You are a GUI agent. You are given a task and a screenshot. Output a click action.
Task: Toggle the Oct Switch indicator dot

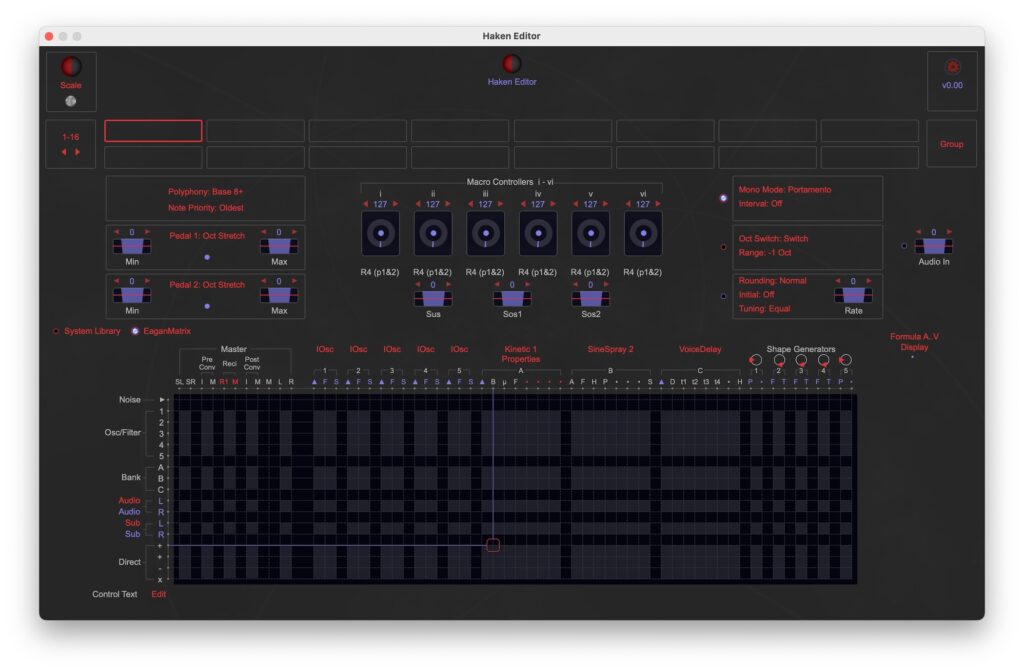point(723,248)
